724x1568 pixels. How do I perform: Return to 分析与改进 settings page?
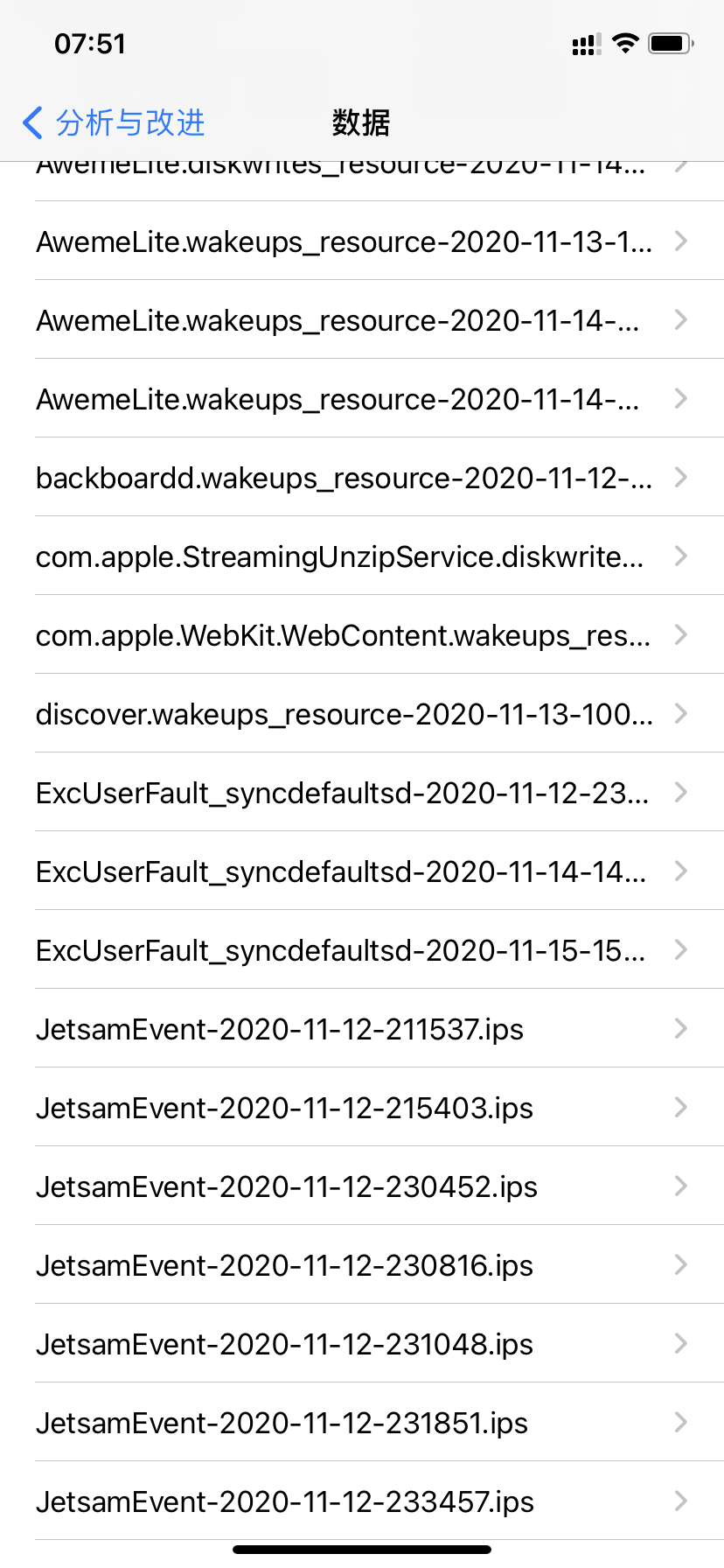pyautogui.click(x=130, y=123)
